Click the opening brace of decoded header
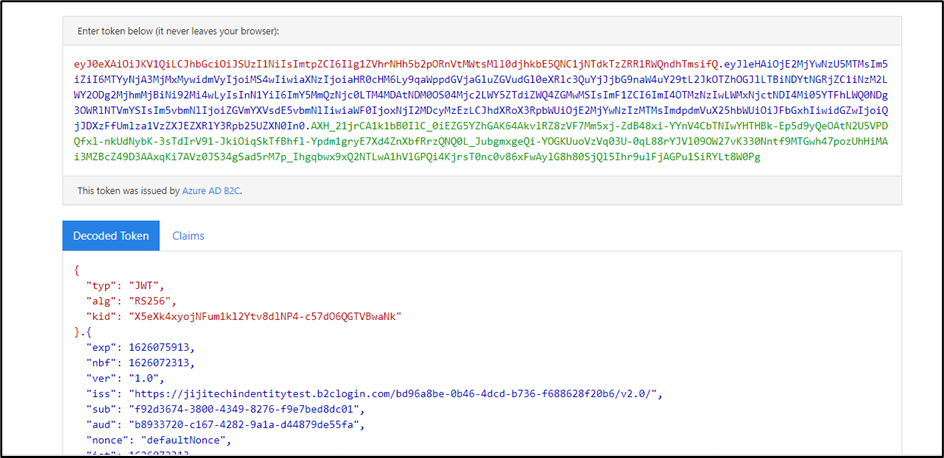The height and width of the screenshot is (458, 944). (x=77, y=269)
